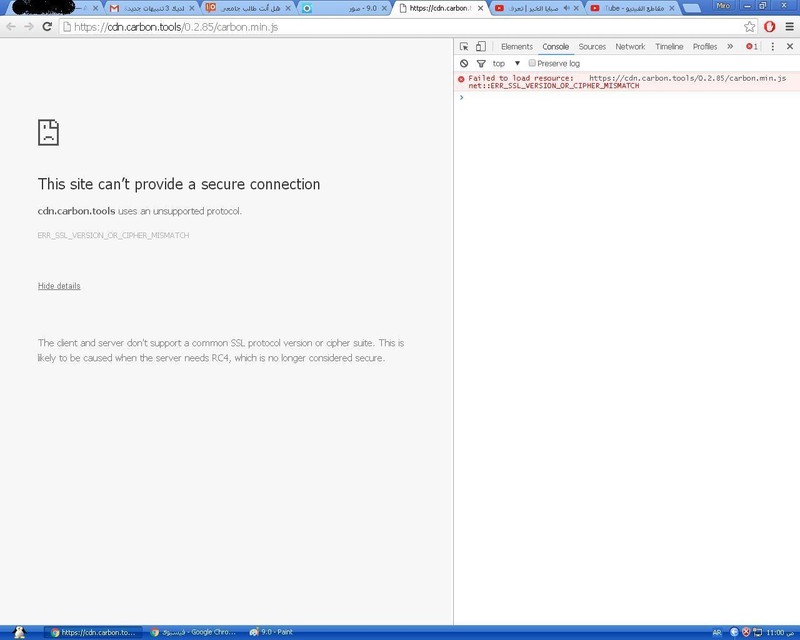The width and height of the screenshot is (800, 640).
Task: Click the console filter funnel icon
Action: 480,63
